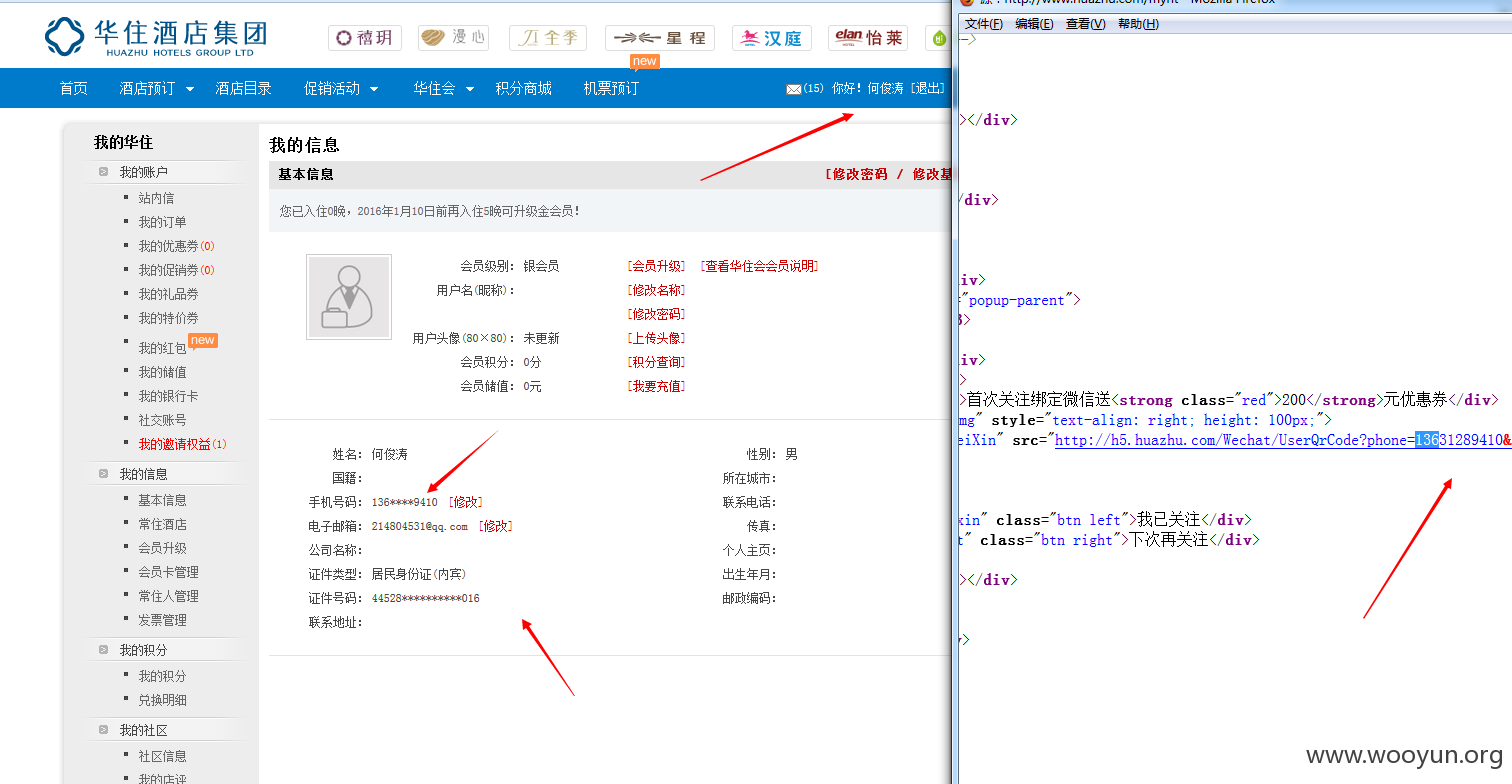Open Firefox 帮助(H) menu

pos(1138,24)
